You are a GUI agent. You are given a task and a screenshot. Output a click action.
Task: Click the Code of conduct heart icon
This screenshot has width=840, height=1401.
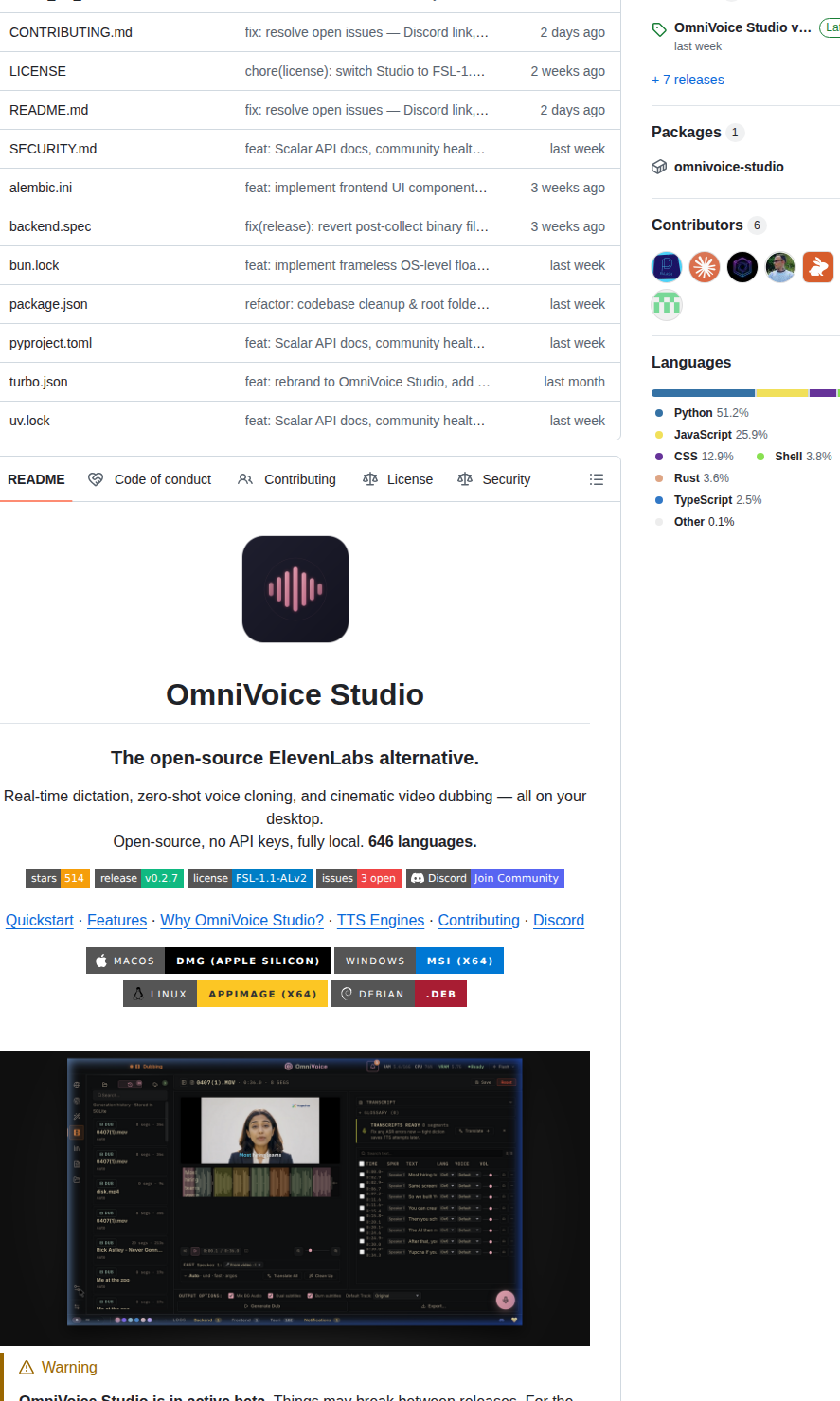click(96, 479)
